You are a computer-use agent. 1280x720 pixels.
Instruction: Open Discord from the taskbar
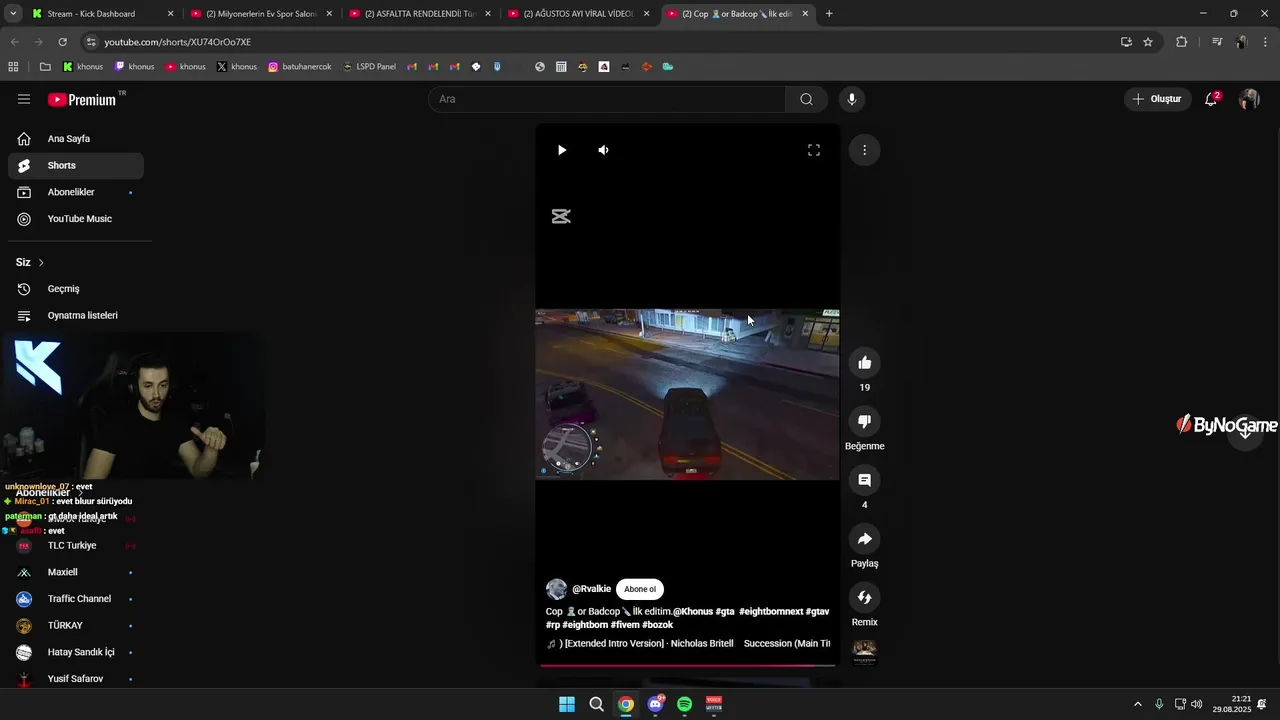[655, 704]
